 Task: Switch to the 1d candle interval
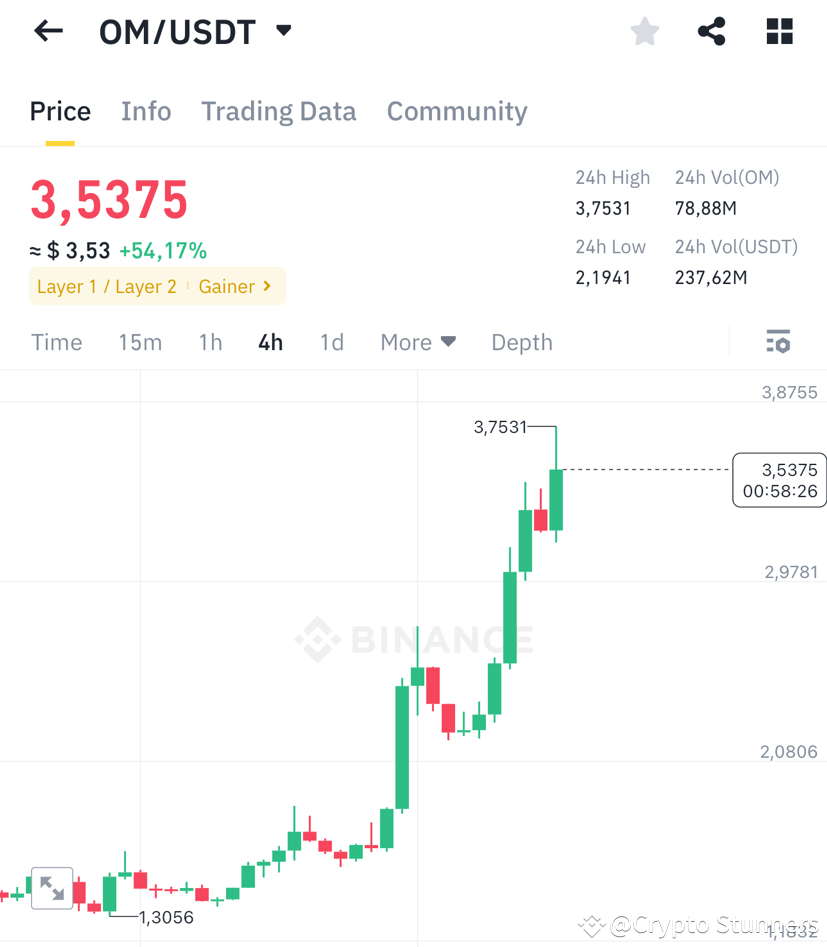(331, 342)
